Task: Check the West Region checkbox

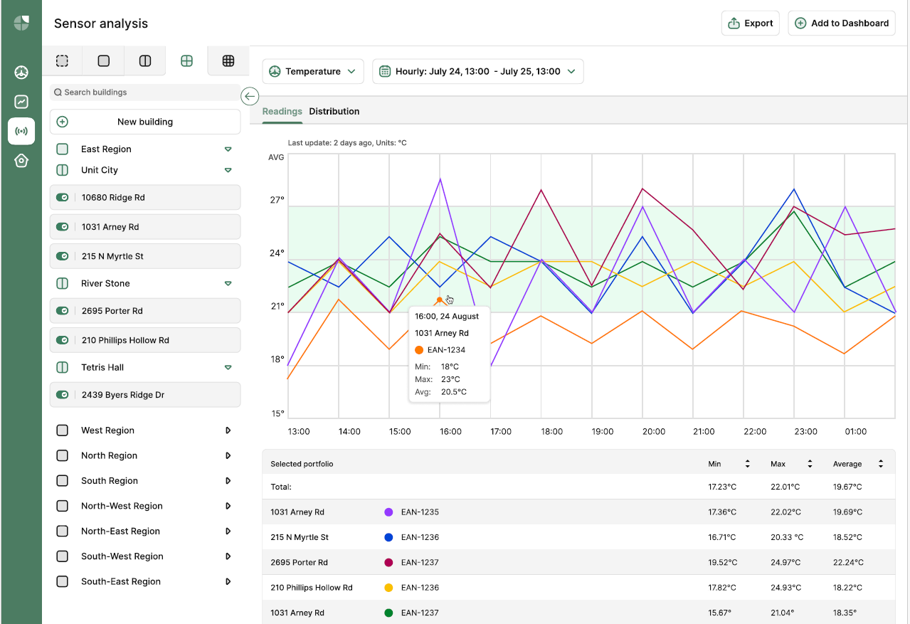Action: coord(62,431)
